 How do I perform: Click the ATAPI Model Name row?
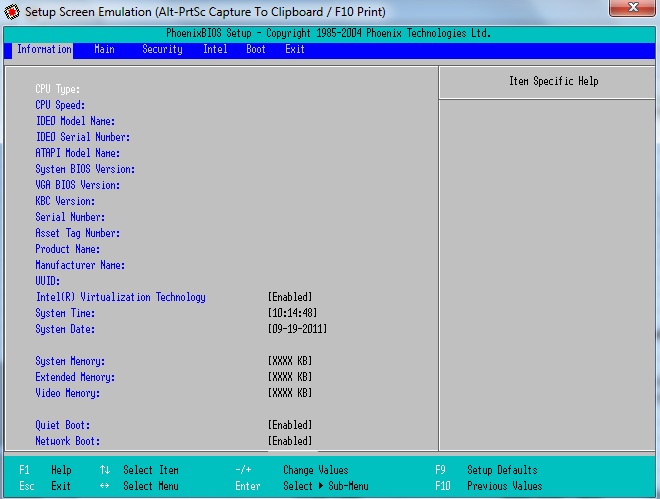(77, 153)
